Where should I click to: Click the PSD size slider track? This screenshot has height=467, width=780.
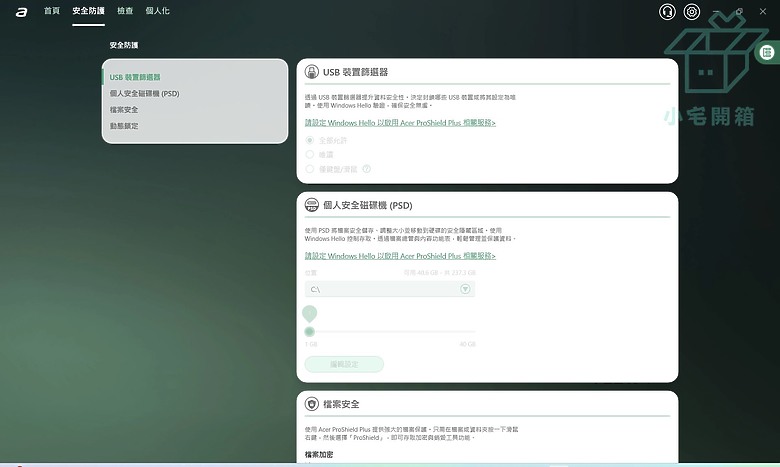click(390, 332)
